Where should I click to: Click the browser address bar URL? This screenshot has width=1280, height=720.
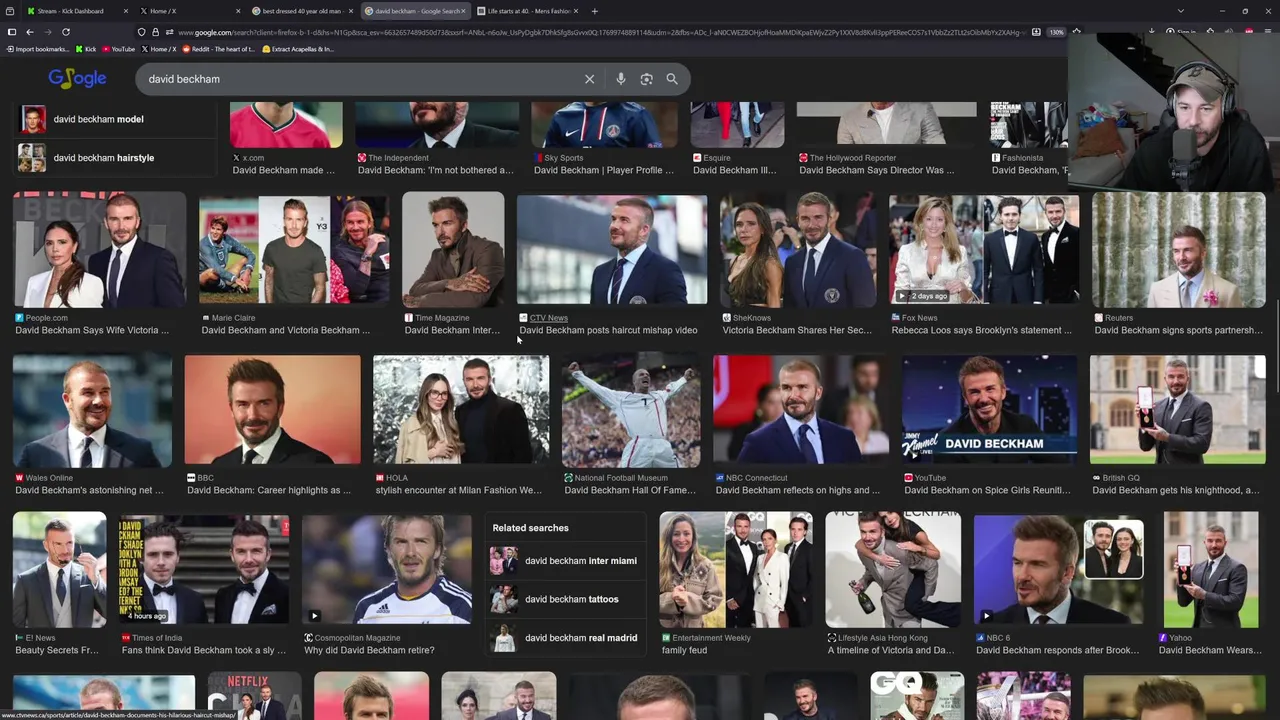click(x=600, y=32)
